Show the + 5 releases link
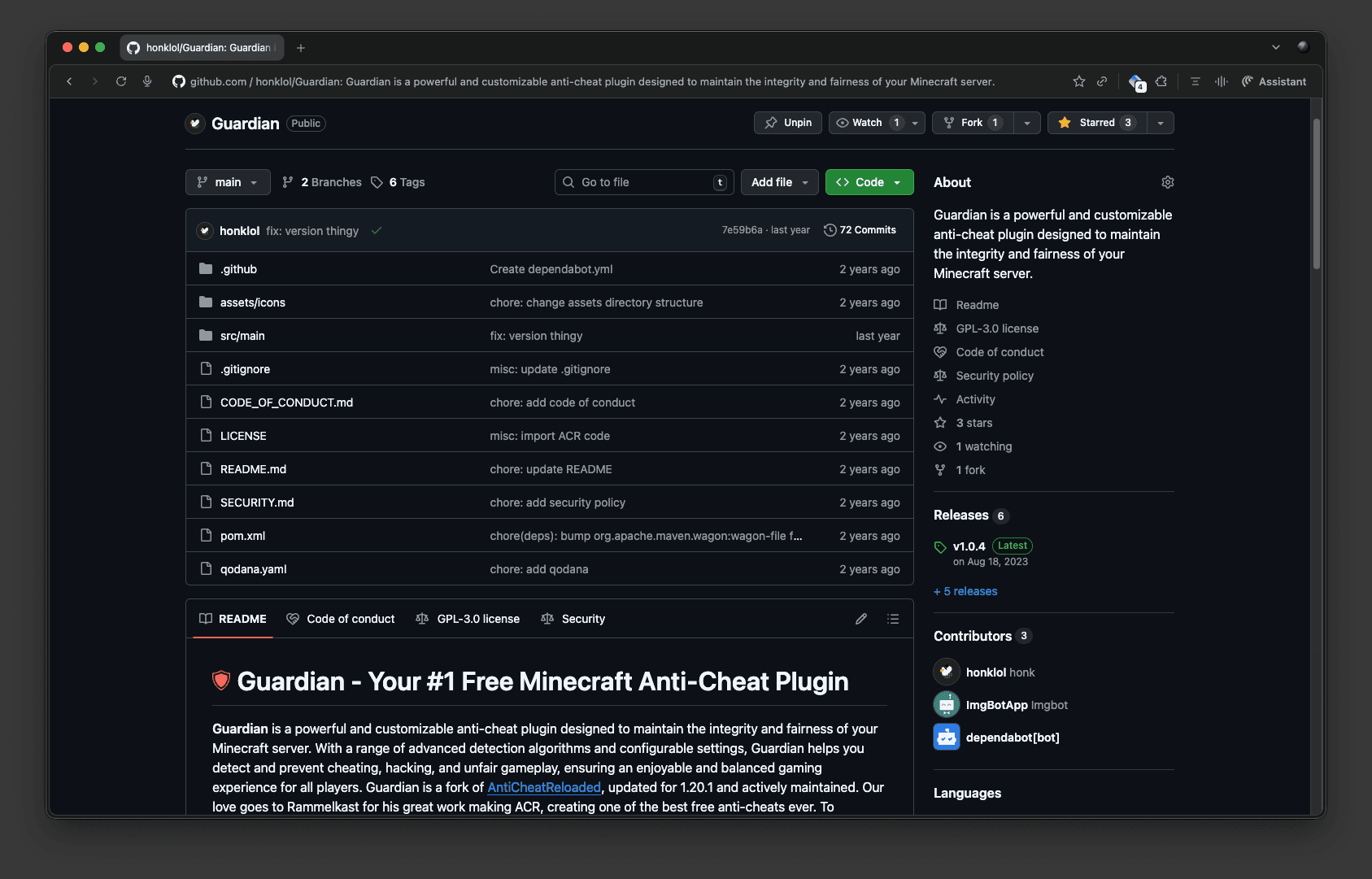Image resolution: width=1372 pixels, height=879 pixels. (x=965, y=591)
